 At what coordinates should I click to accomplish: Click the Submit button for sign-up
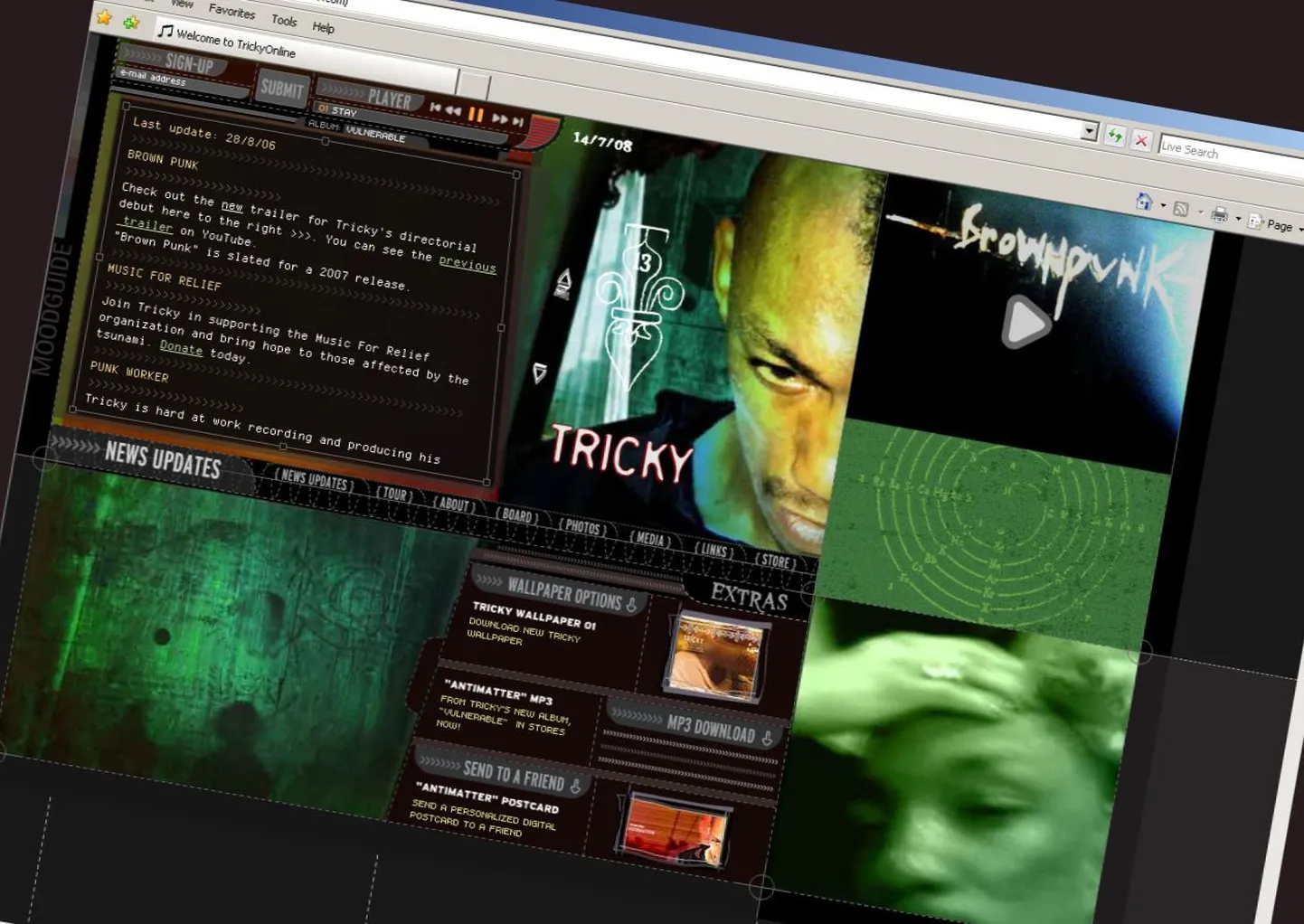point(281,89)
